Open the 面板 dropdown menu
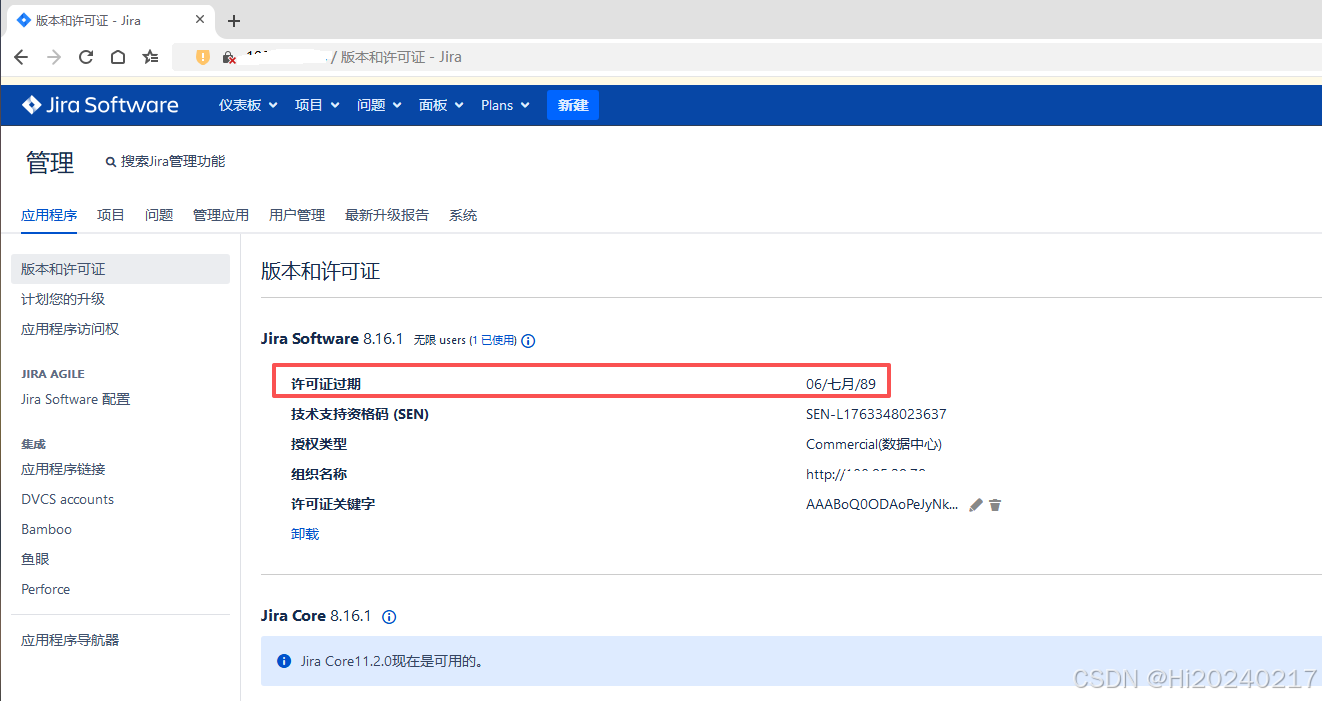 click(441, 105)
